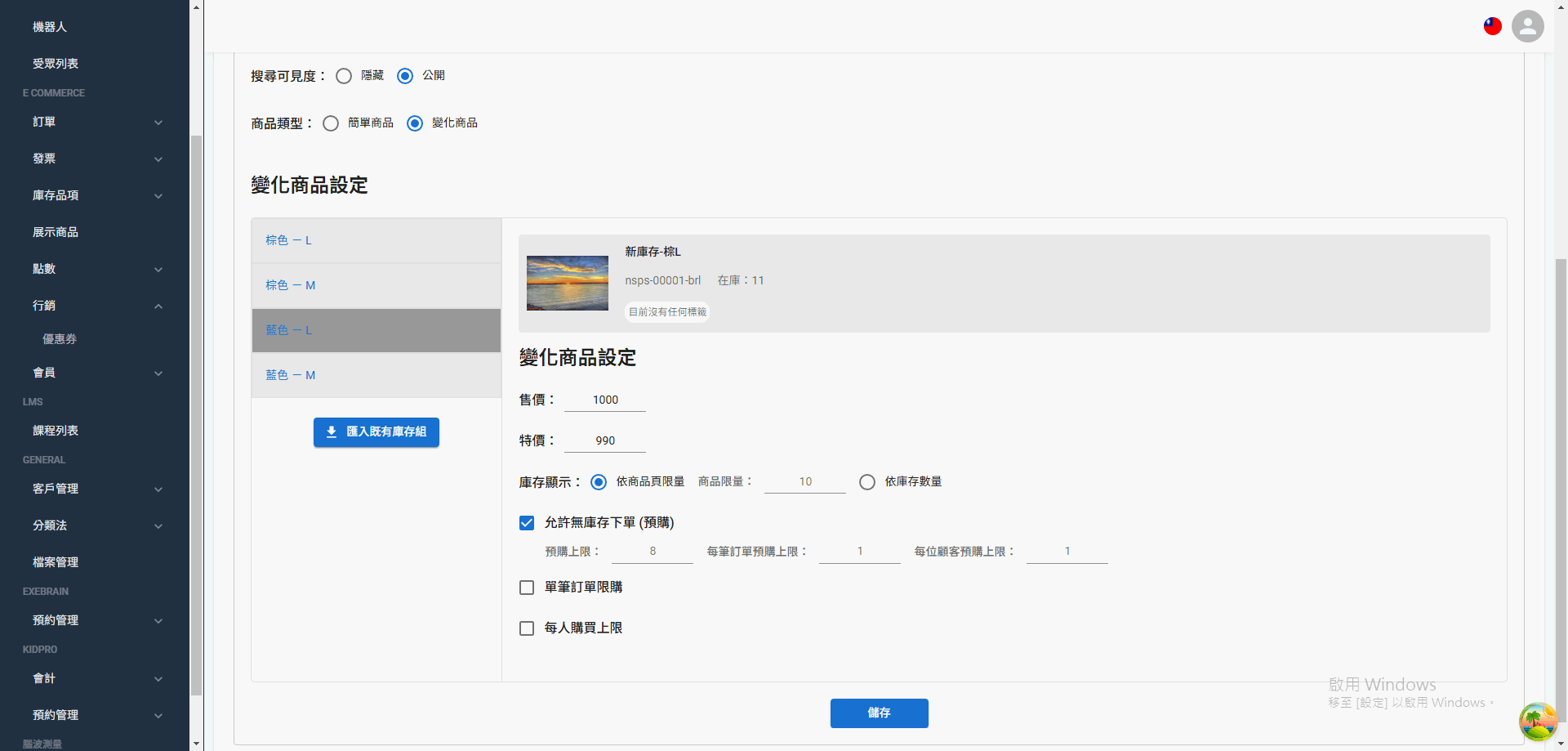Viewport: 1568px width, 751px height.
Task: Select the 棕色 – M variant
Action: tap(376, 286)
